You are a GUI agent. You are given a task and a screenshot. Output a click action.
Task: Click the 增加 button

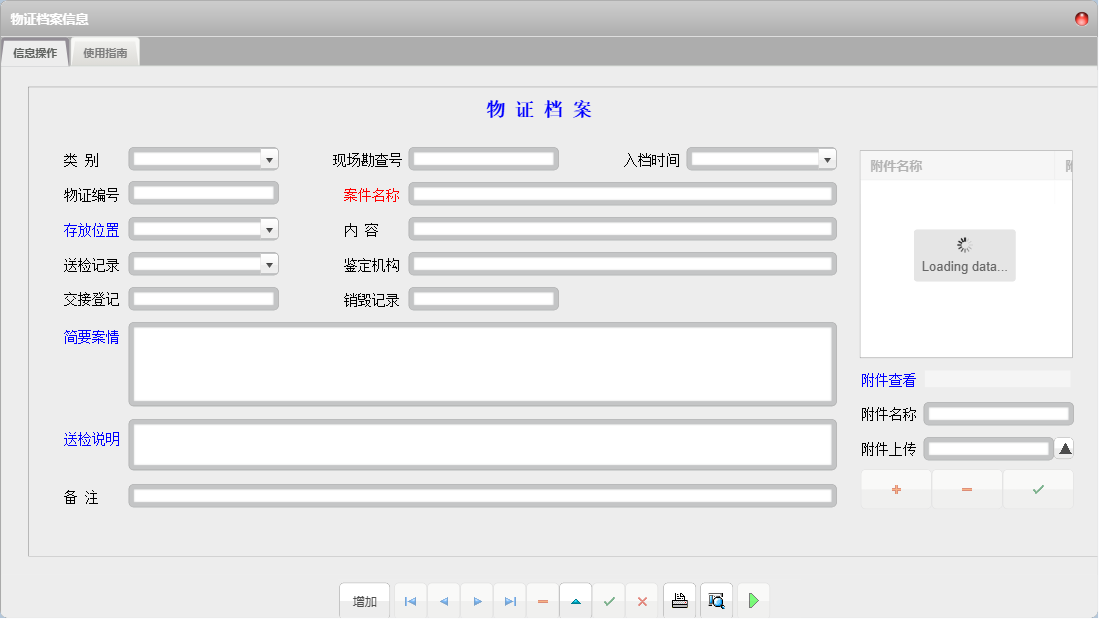tap(364, 600)
